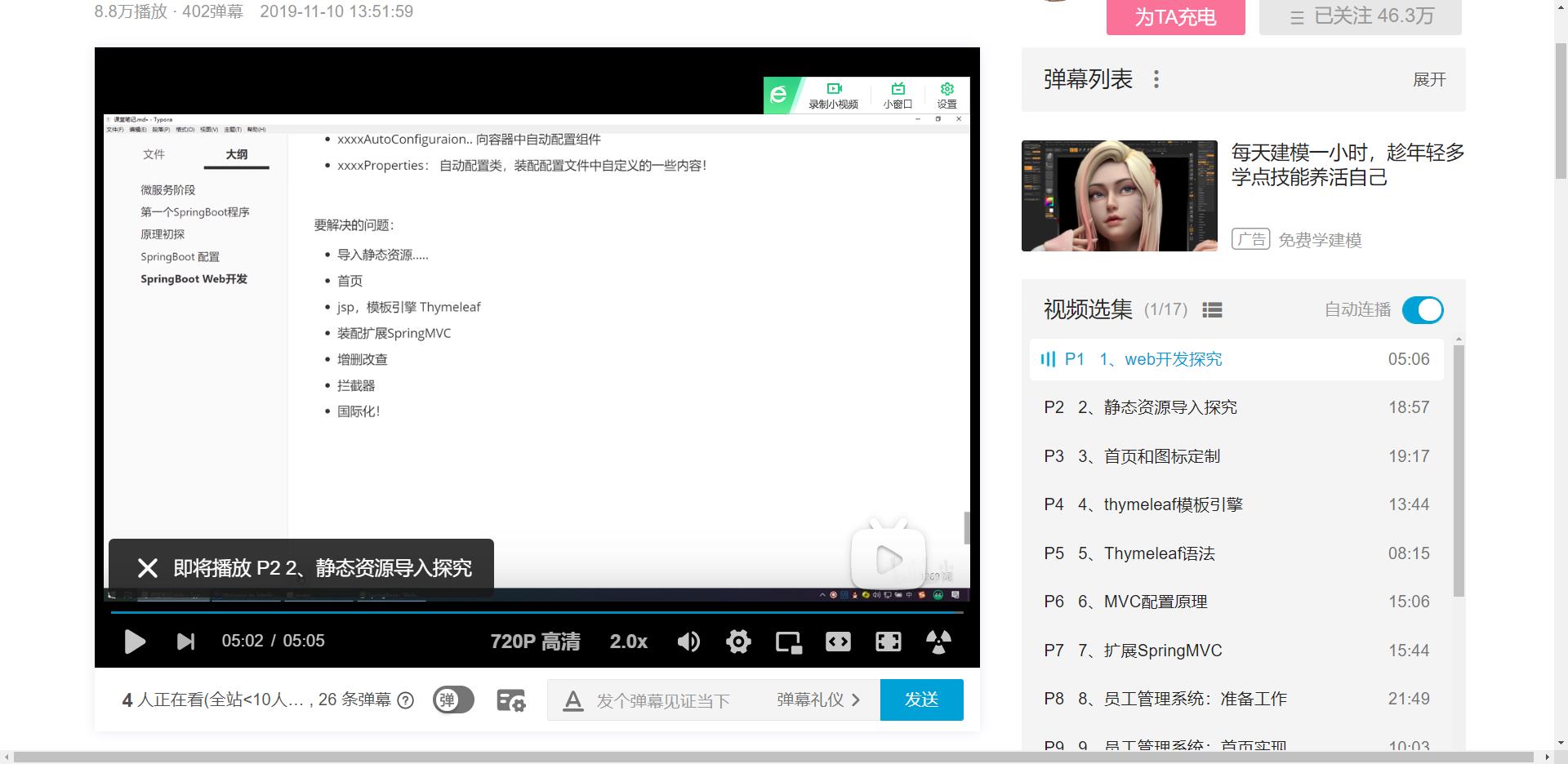The width and height of the screenshot is (1568, 764).
Task: Click the radiation-style icon in player bar
Action: (x=938, y=642)
